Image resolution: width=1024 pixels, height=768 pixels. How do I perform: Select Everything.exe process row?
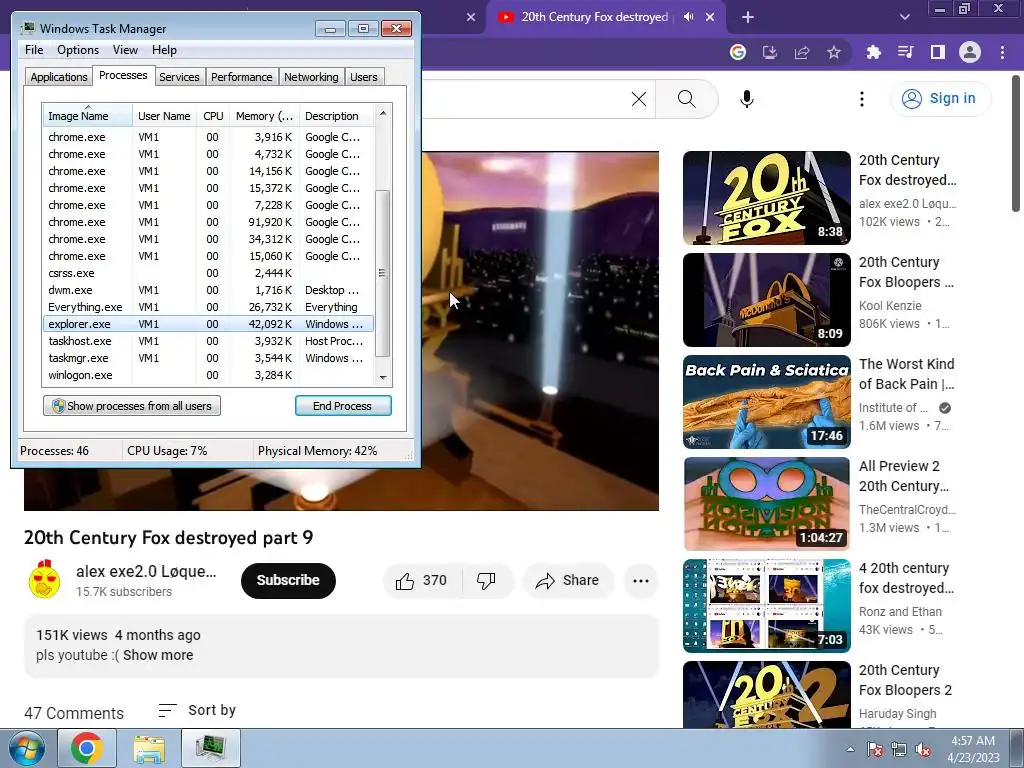click(x=208, y=307)
